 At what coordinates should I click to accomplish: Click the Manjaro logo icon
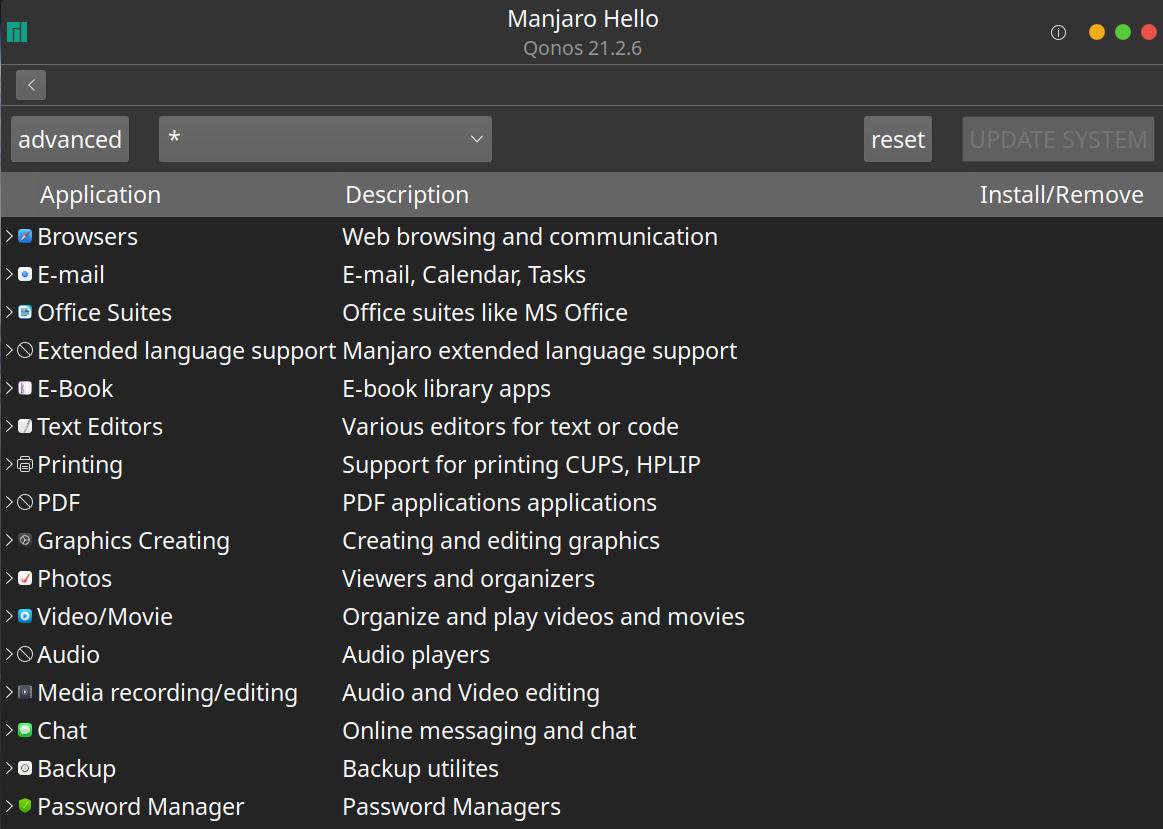[17, 33]
